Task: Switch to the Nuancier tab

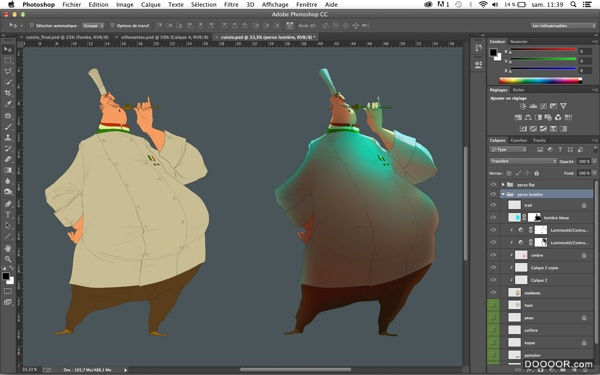Action: [518, 41]
